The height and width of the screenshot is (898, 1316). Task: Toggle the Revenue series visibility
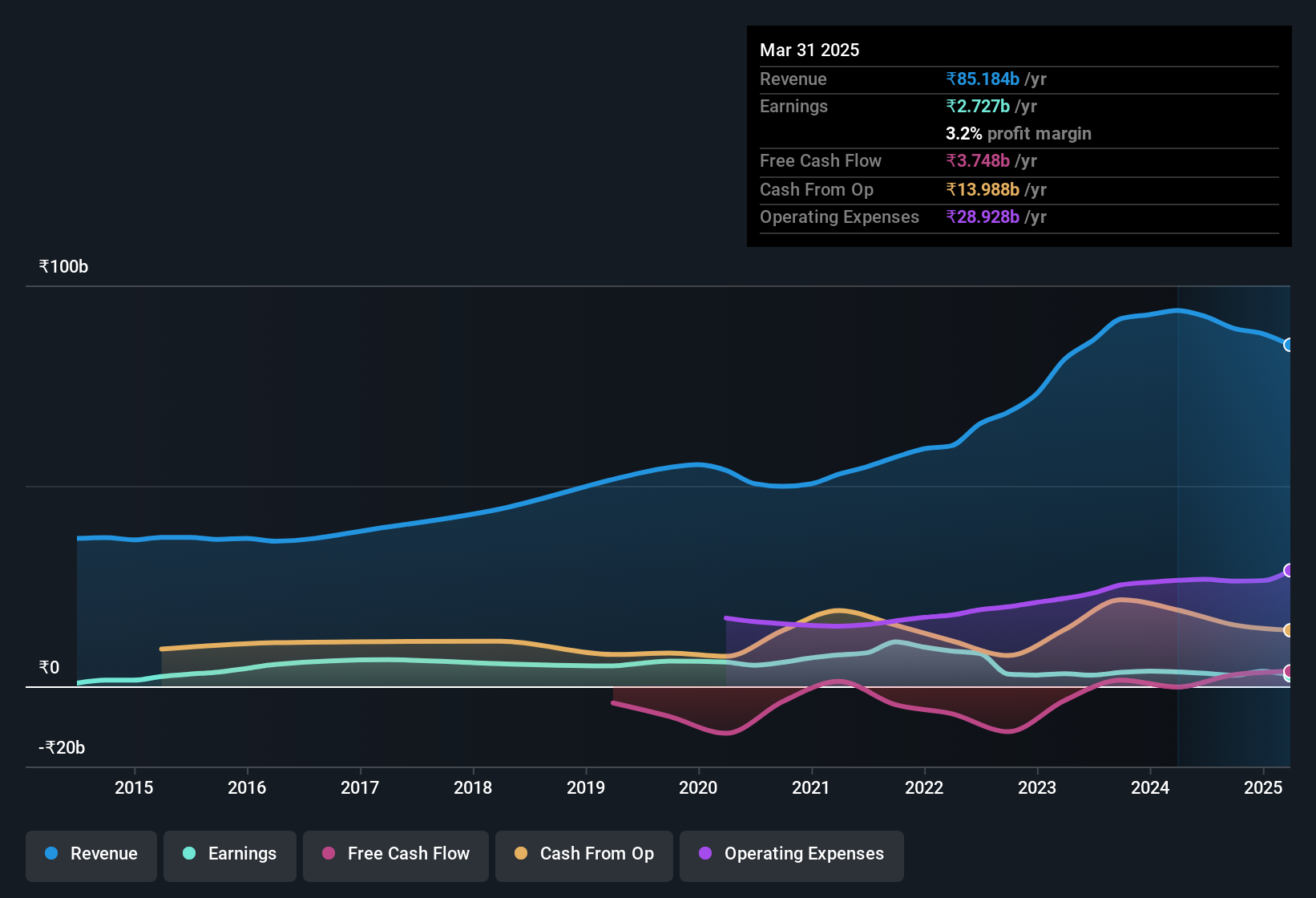[91, 854]
